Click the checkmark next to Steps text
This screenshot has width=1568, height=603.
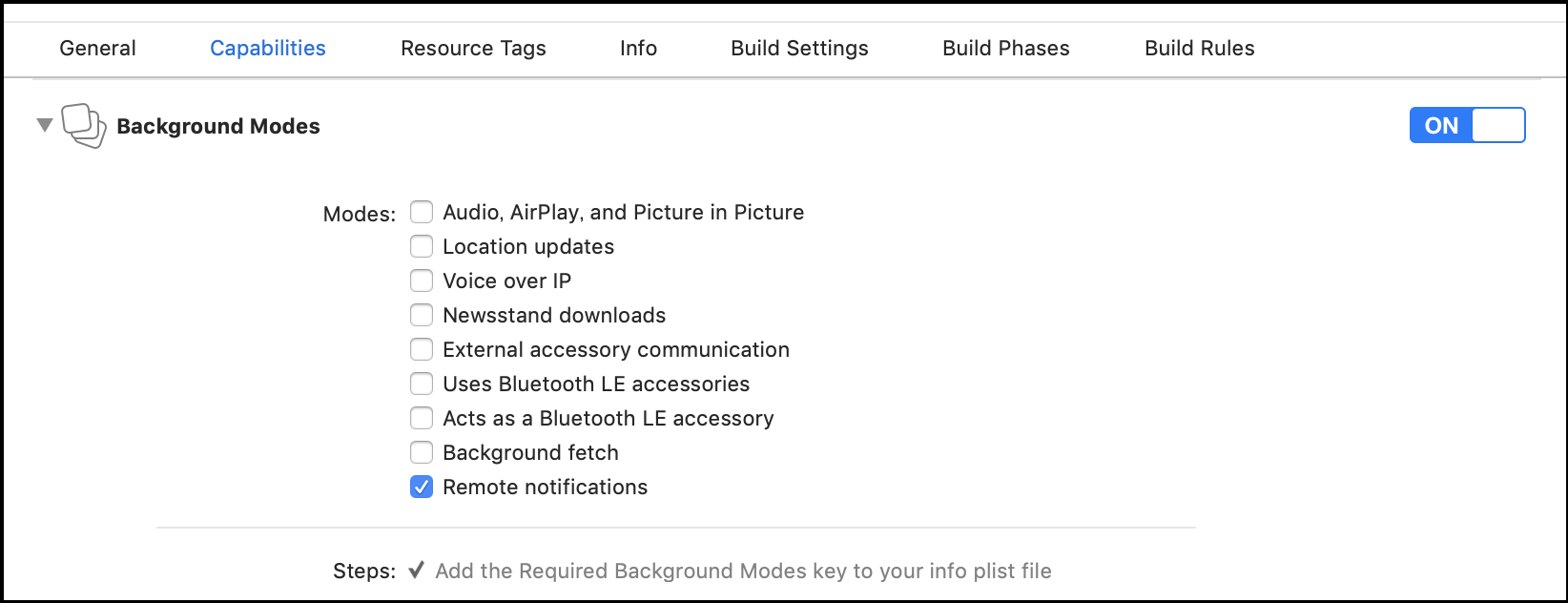pyautogui.click(x=416, y=570)
